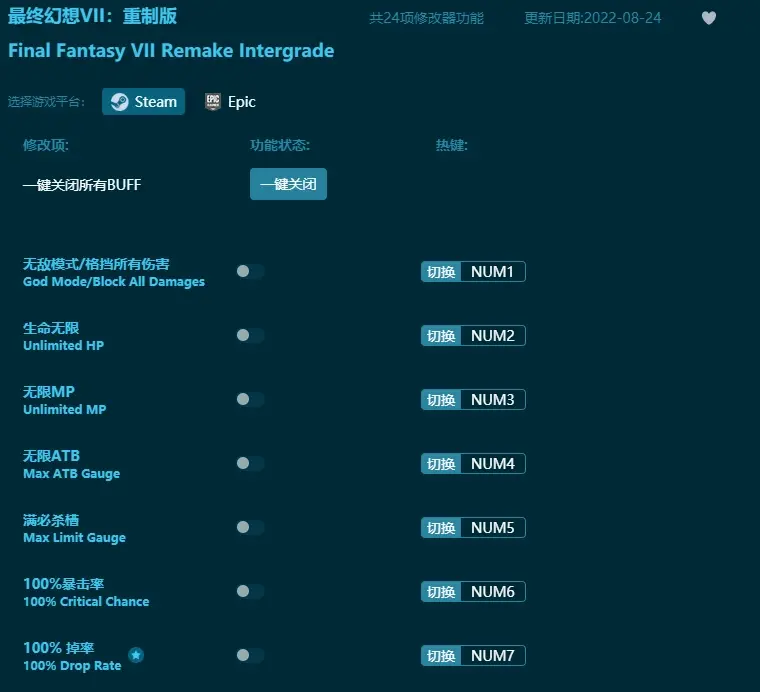The width and height of the screenshot is (760, 692).
Task: Click the NUM3 hotkey field
Action: pos(493,399)
